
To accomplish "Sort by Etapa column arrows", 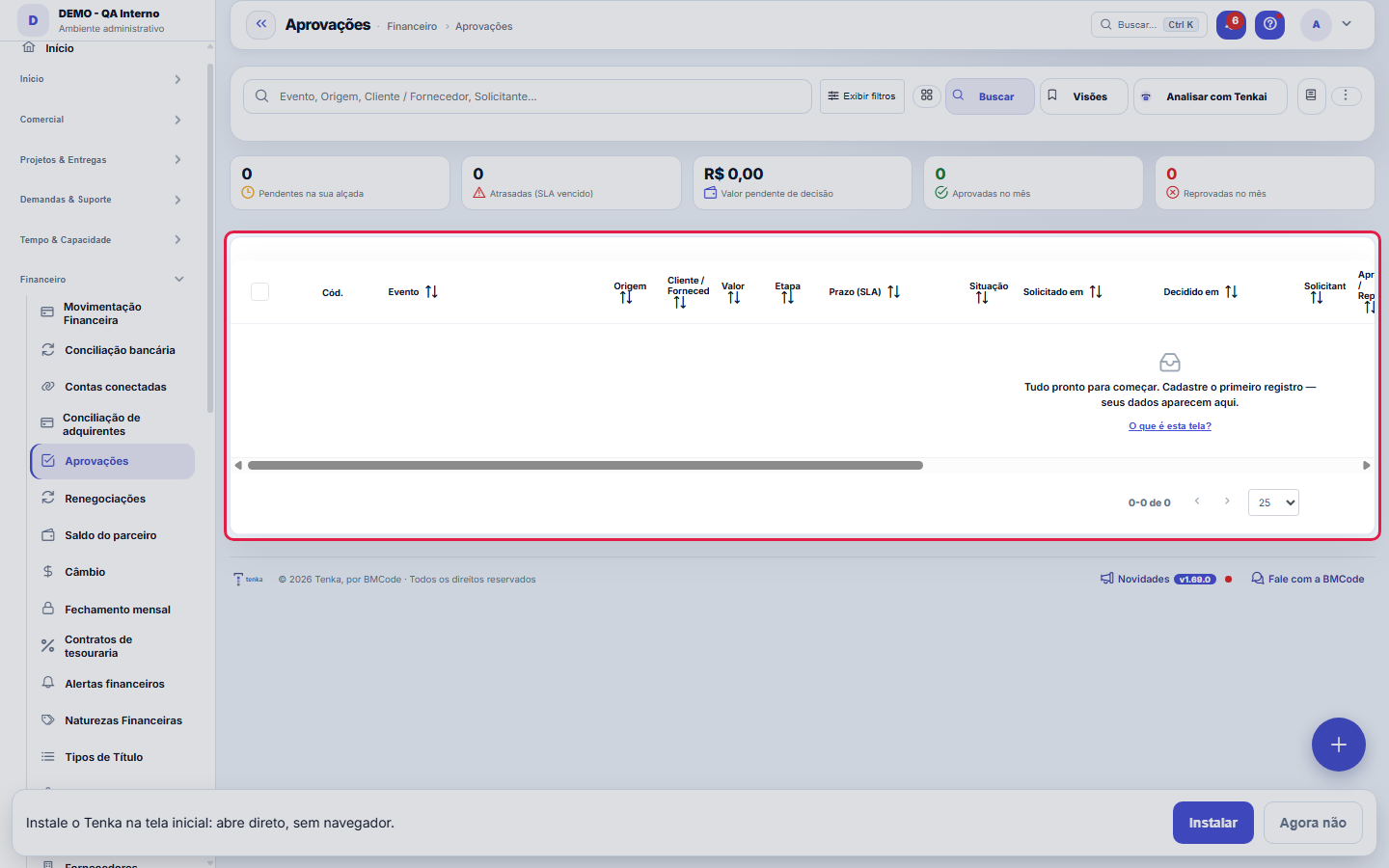I will coord(788,298).
